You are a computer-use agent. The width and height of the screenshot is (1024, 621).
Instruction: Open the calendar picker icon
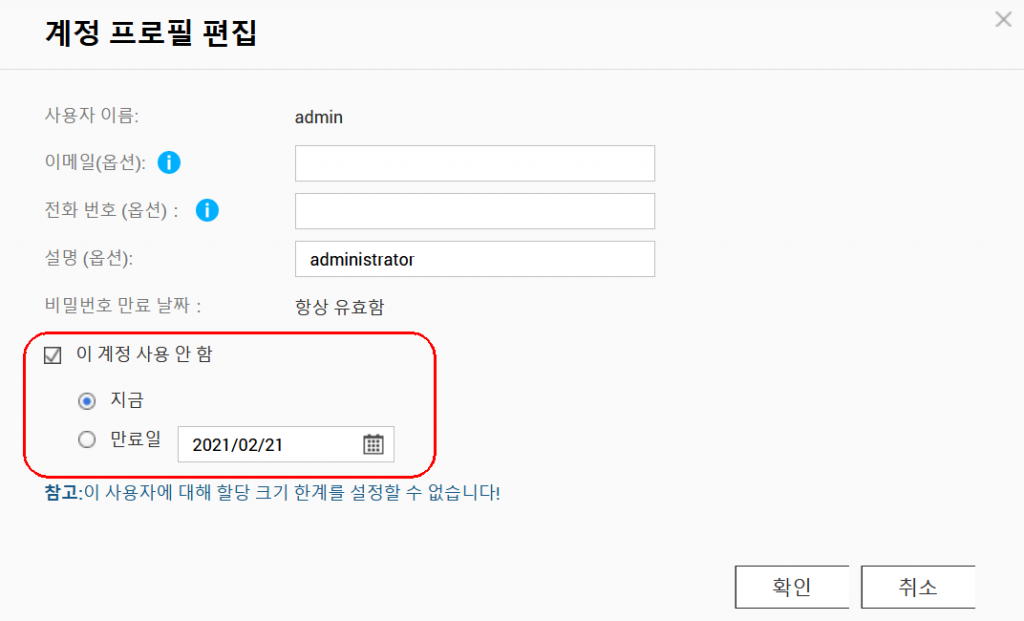[373, 444]
